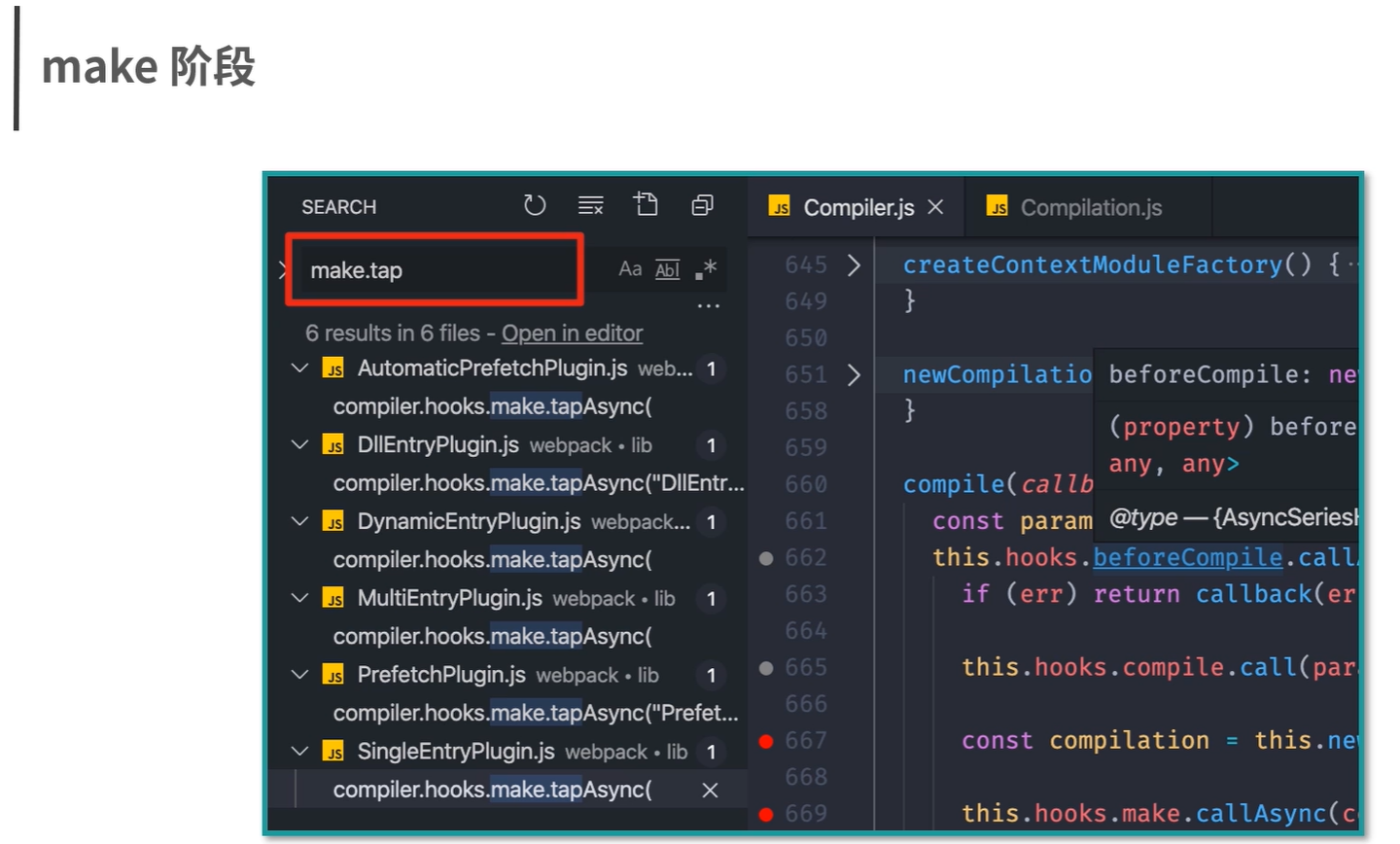Toggle disabled breakpoint on line 662

tap(766, 558)
